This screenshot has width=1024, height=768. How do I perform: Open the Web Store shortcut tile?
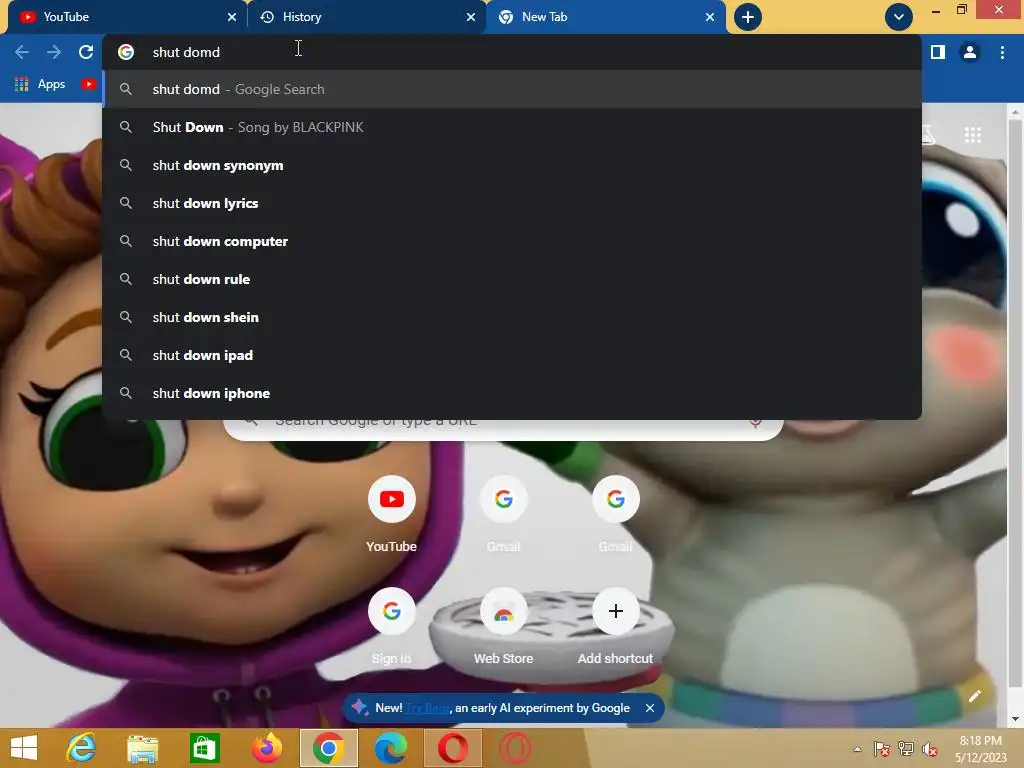[504, 627]
